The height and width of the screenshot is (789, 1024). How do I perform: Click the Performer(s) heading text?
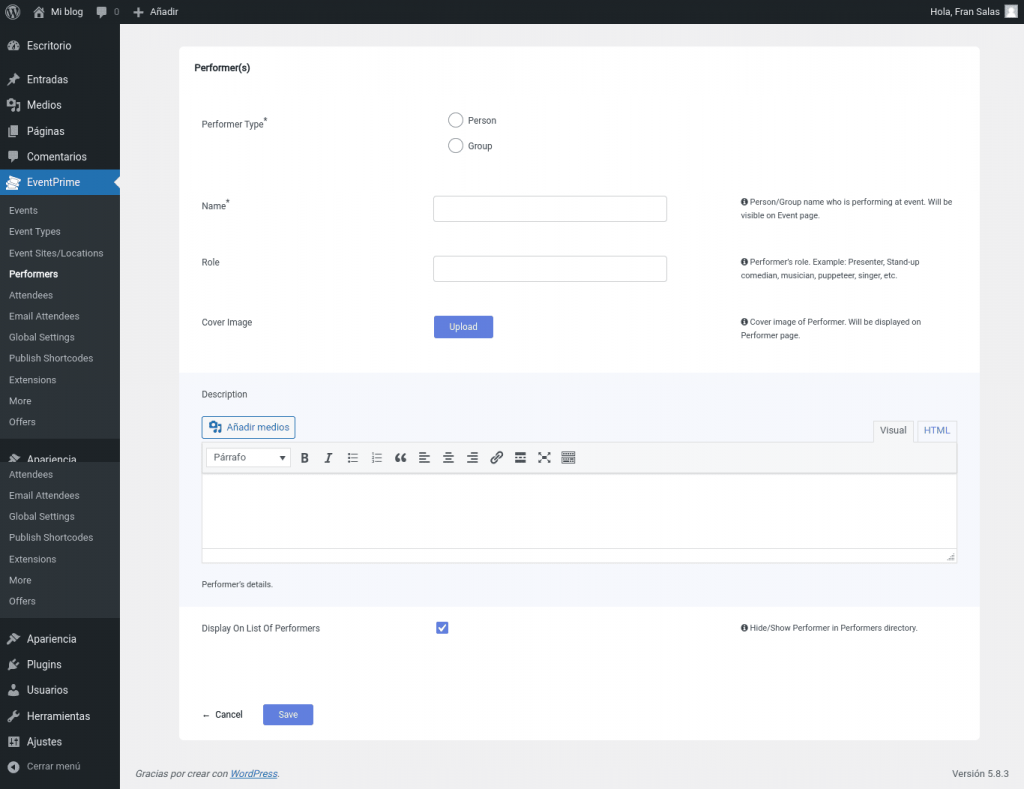click(x=222, y=68)
